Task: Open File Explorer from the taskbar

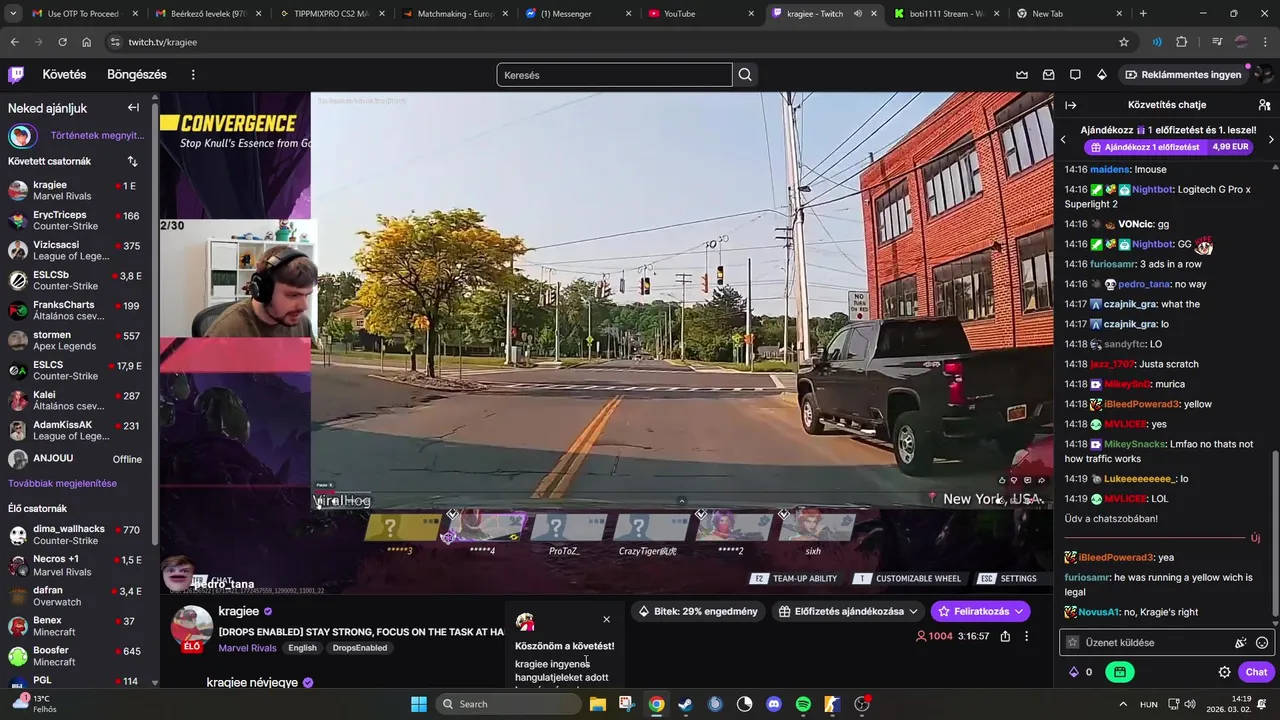Action: point(597,704)
